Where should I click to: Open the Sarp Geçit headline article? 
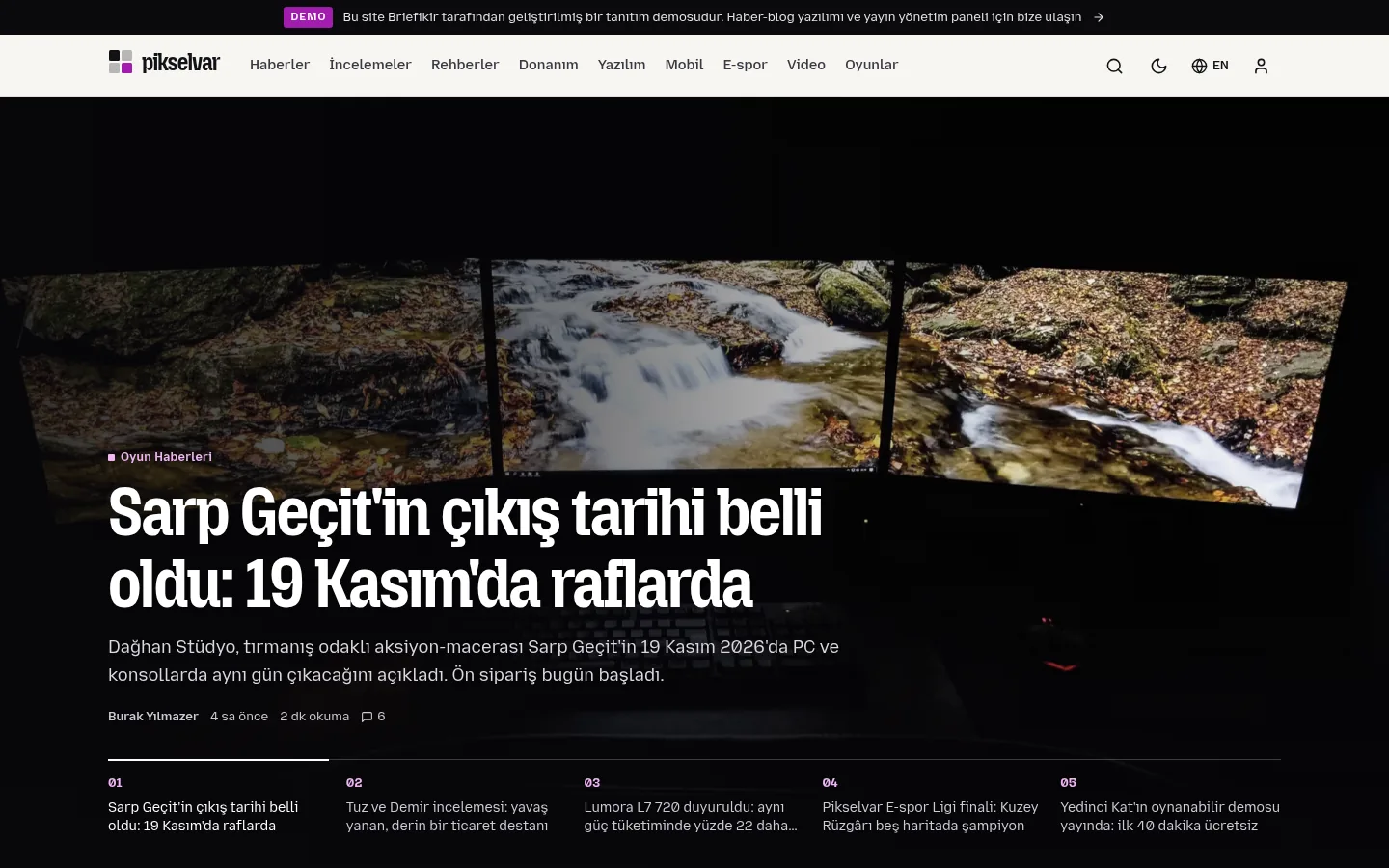click(x=465, y=548)
